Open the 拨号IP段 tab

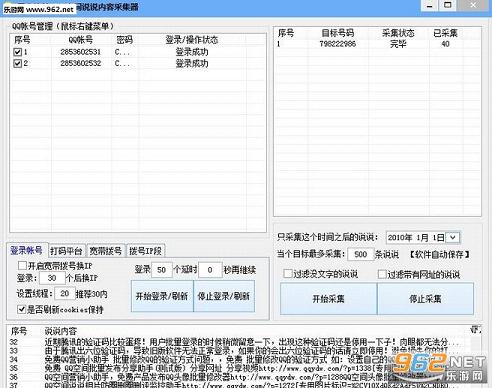click(145, 251)
